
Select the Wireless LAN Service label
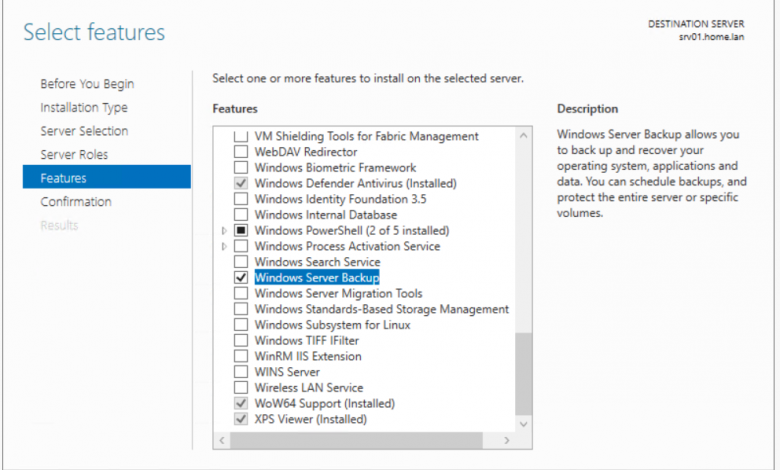(309, 388)
